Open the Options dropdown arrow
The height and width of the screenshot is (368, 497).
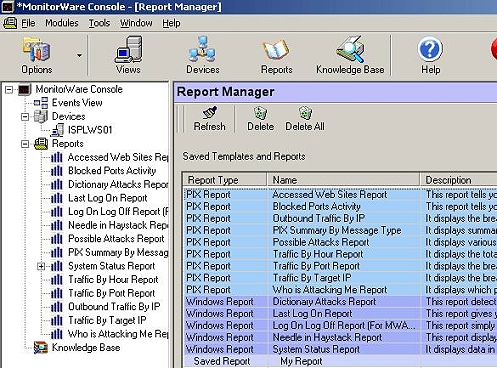click(x=79, y=55)
